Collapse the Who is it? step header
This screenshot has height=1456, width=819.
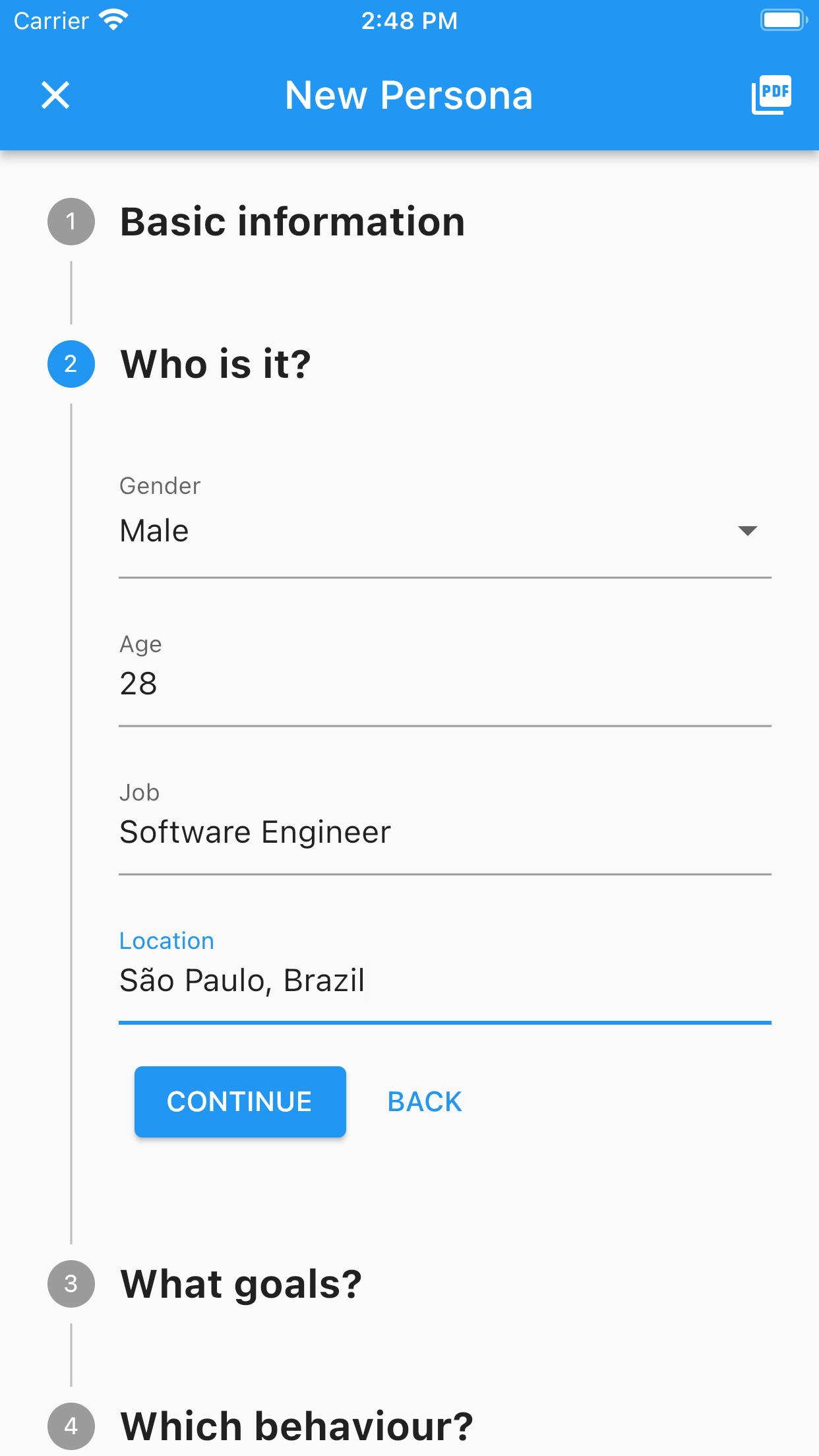(x=215, y=364)
